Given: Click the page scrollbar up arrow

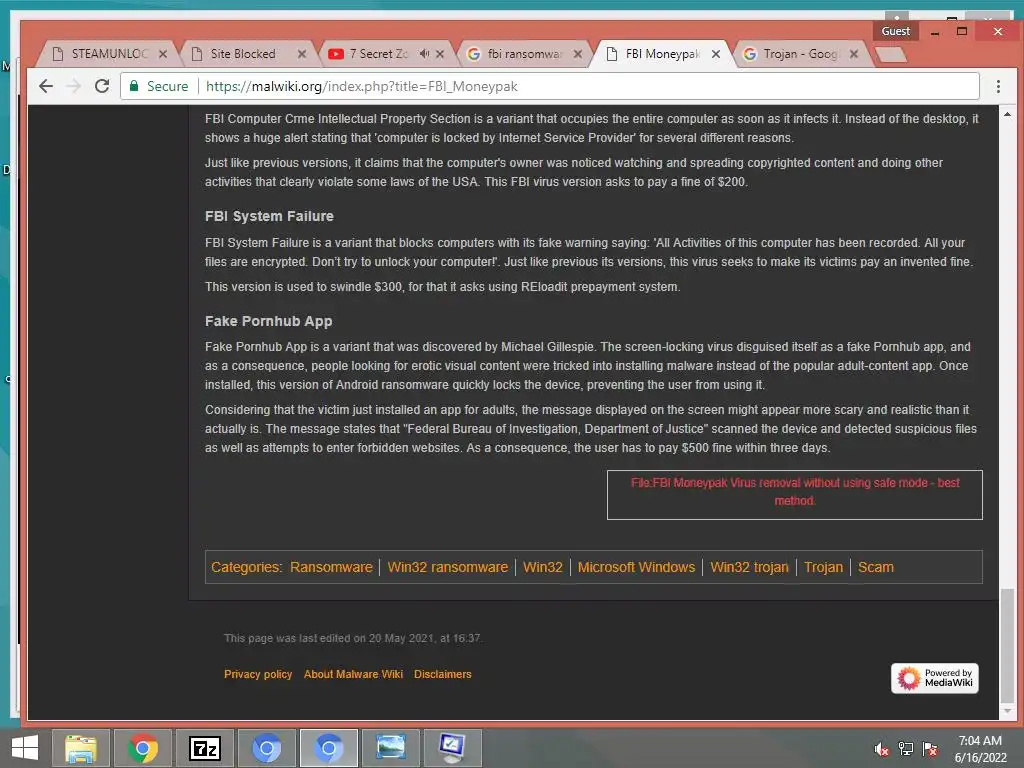Looking at the screenshot, I should pos(1007,114).
